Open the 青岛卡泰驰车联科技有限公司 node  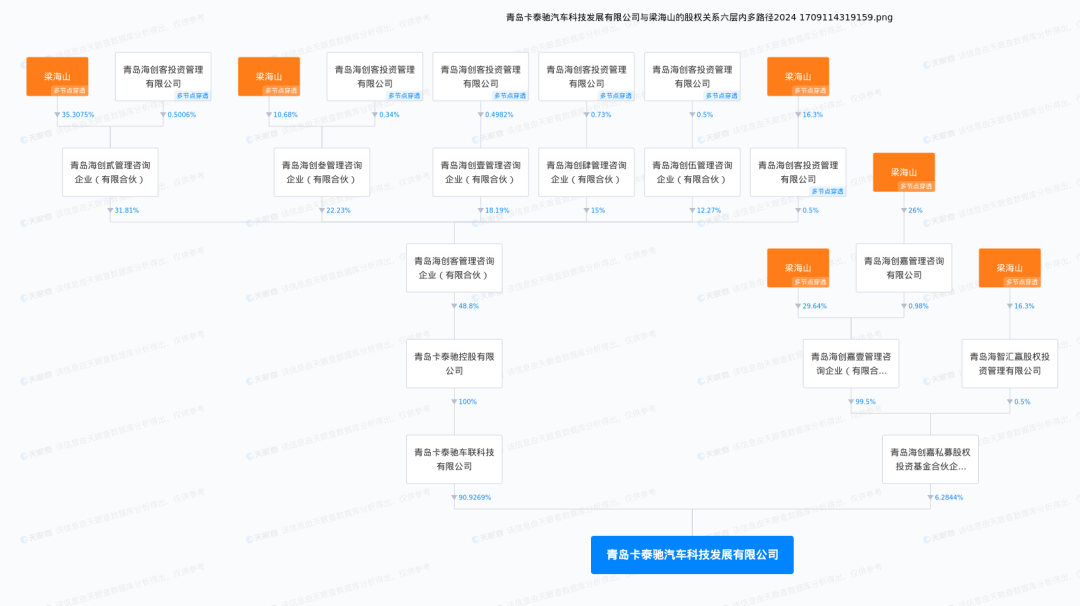(x=454, y=459)
